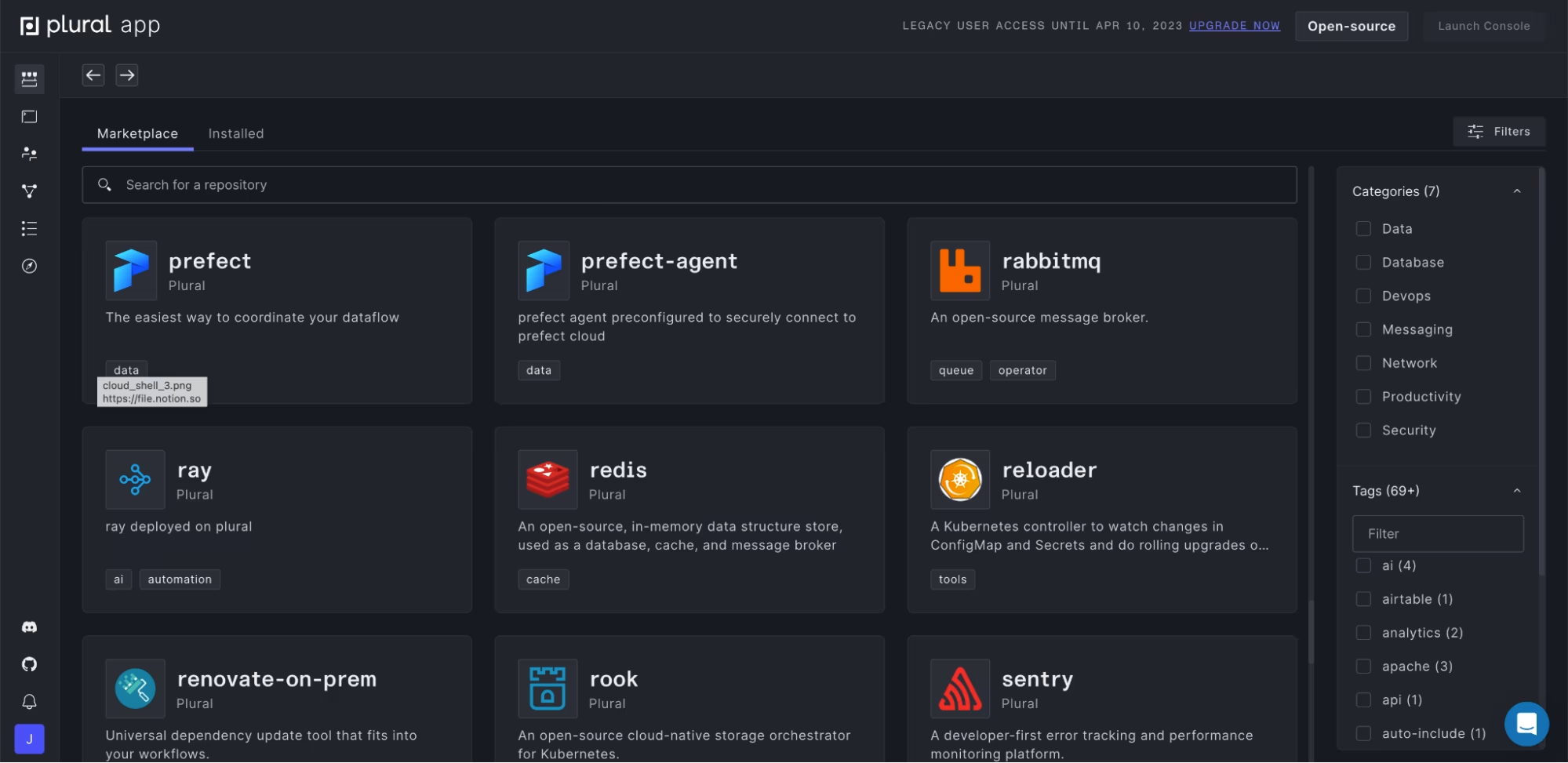Open the audit list sidebar icon
1568x763 pixels.
click(x=29, y=228)
